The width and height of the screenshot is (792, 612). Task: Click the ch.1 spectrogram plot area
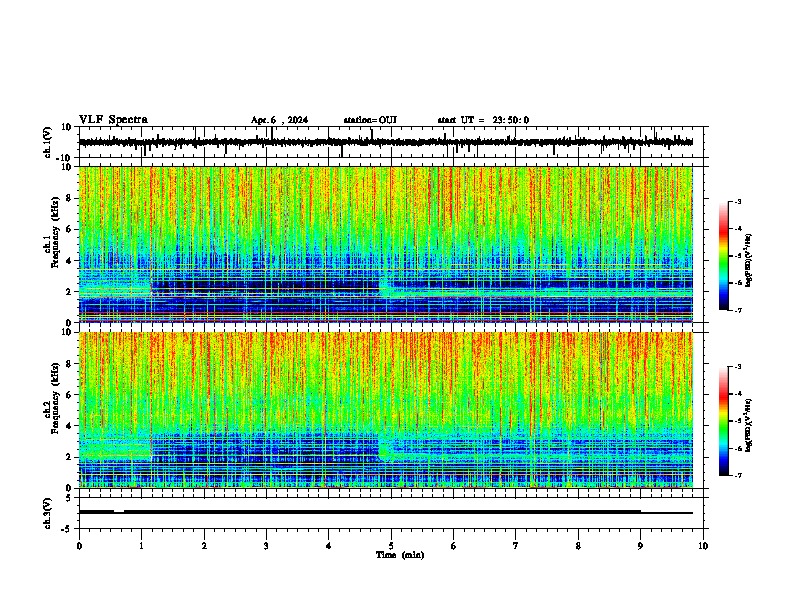tap(386, 244)
